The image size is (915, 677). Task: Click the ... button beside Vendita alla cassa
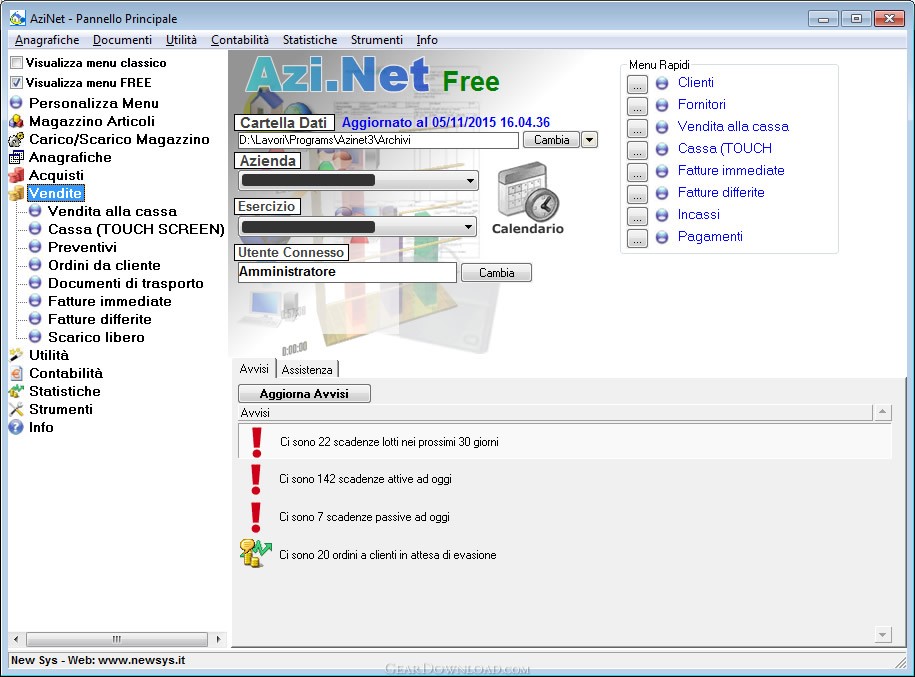[637, 128]
